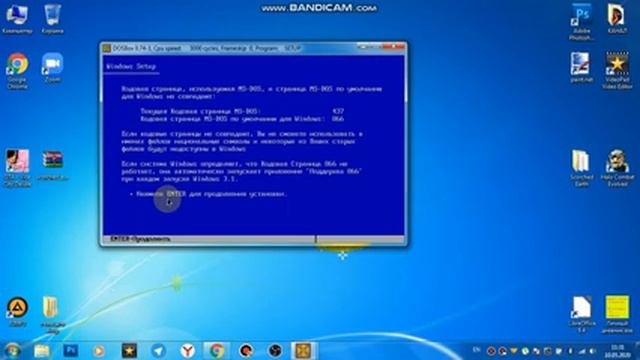Launch the Zoom desktop shortcut
Viewport: 640px width, 360px height.
pos(53,67)
